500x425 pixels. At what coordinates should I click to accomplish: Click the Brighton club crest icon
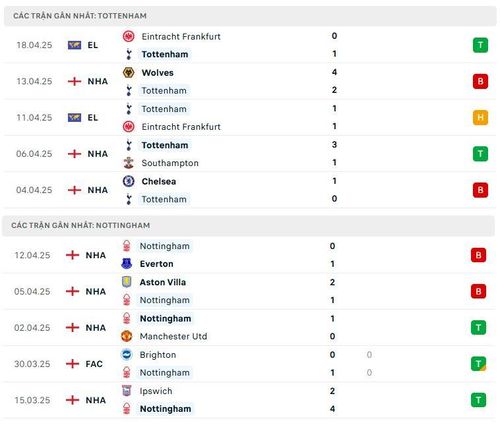point(127,354)
